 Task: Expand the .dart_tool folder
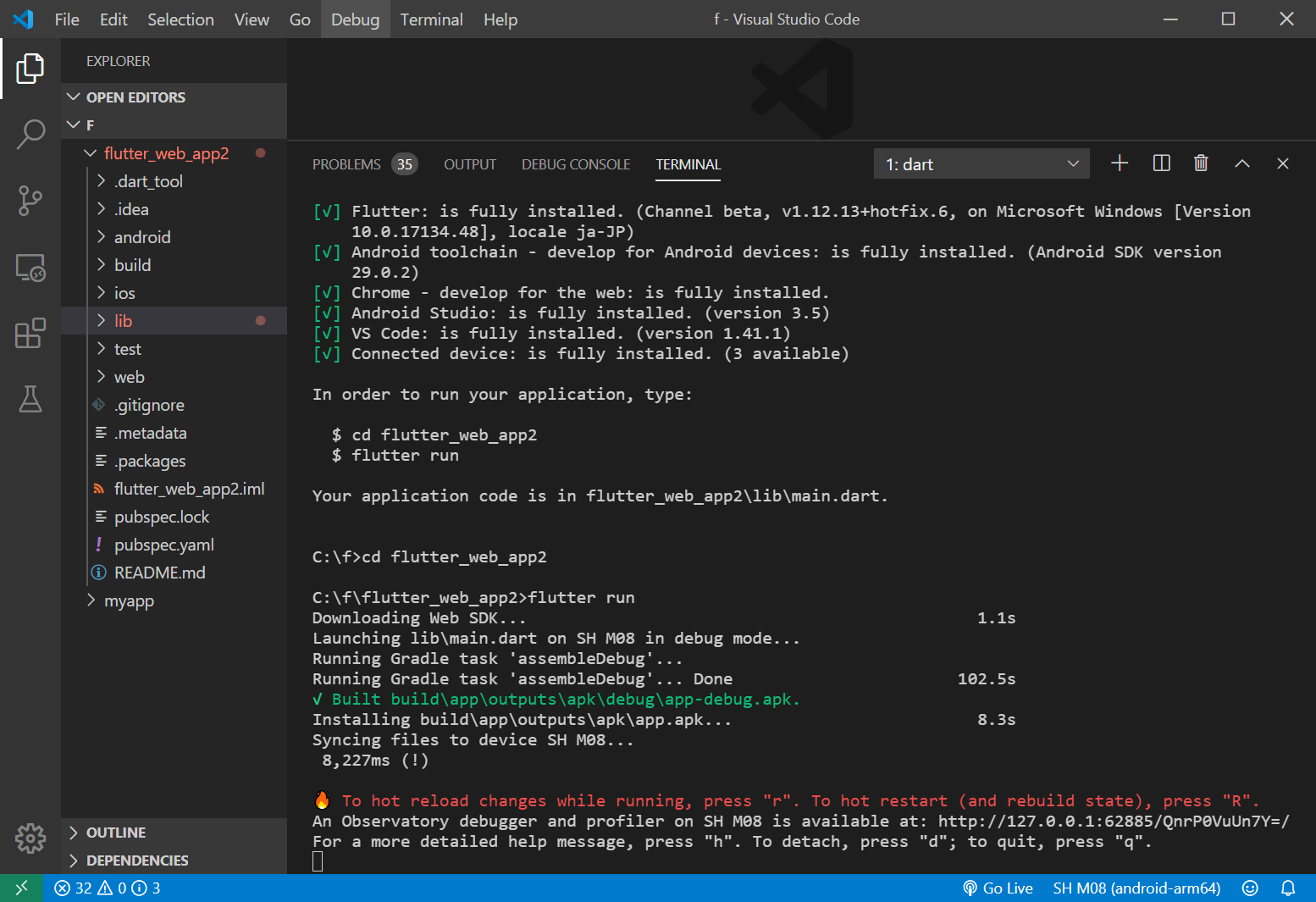click(174, 181)
